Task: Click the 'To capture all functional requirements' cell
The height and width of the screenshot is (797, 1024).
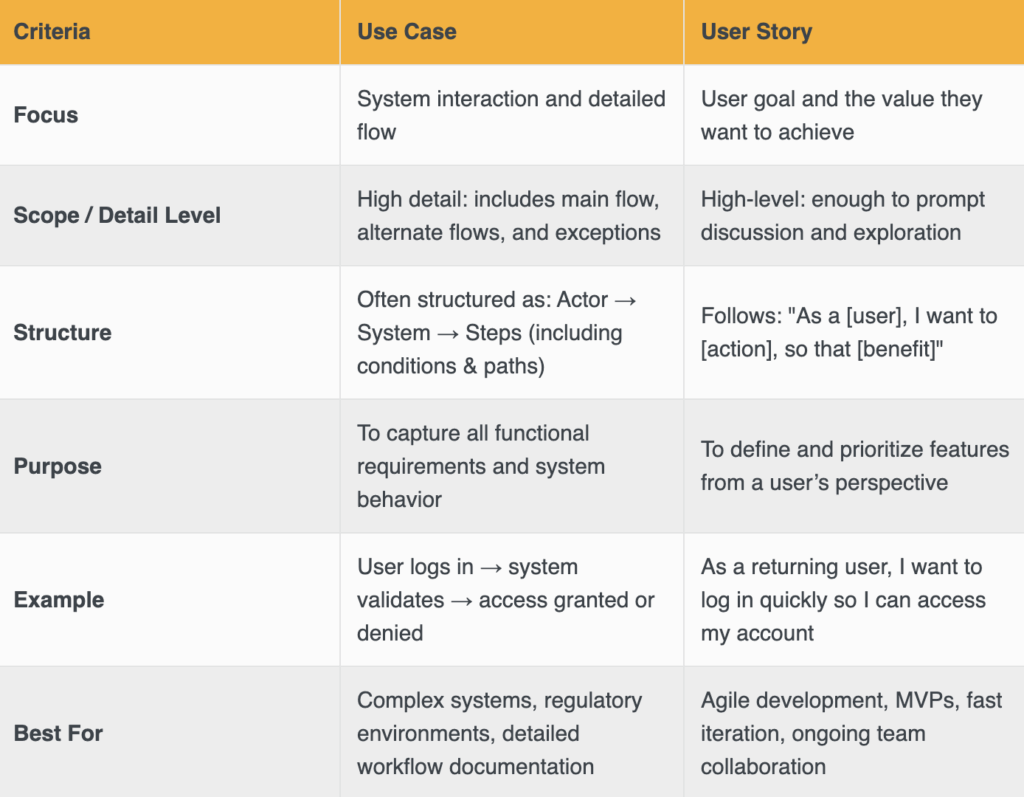Action: pyautogui.click(x=481, y=466)
